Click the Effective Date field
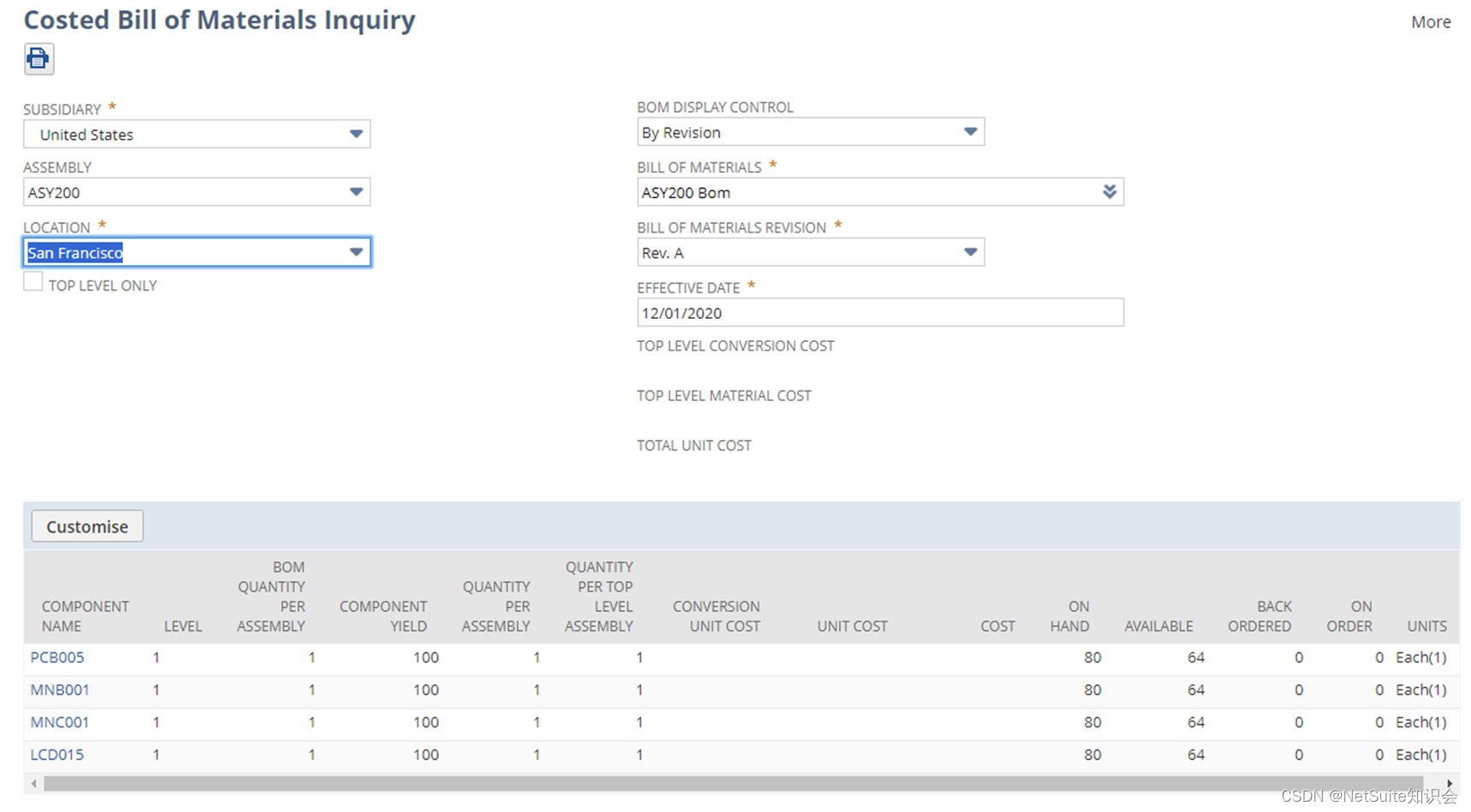This screenshot has height=812, width=1471. pos(880,313)
